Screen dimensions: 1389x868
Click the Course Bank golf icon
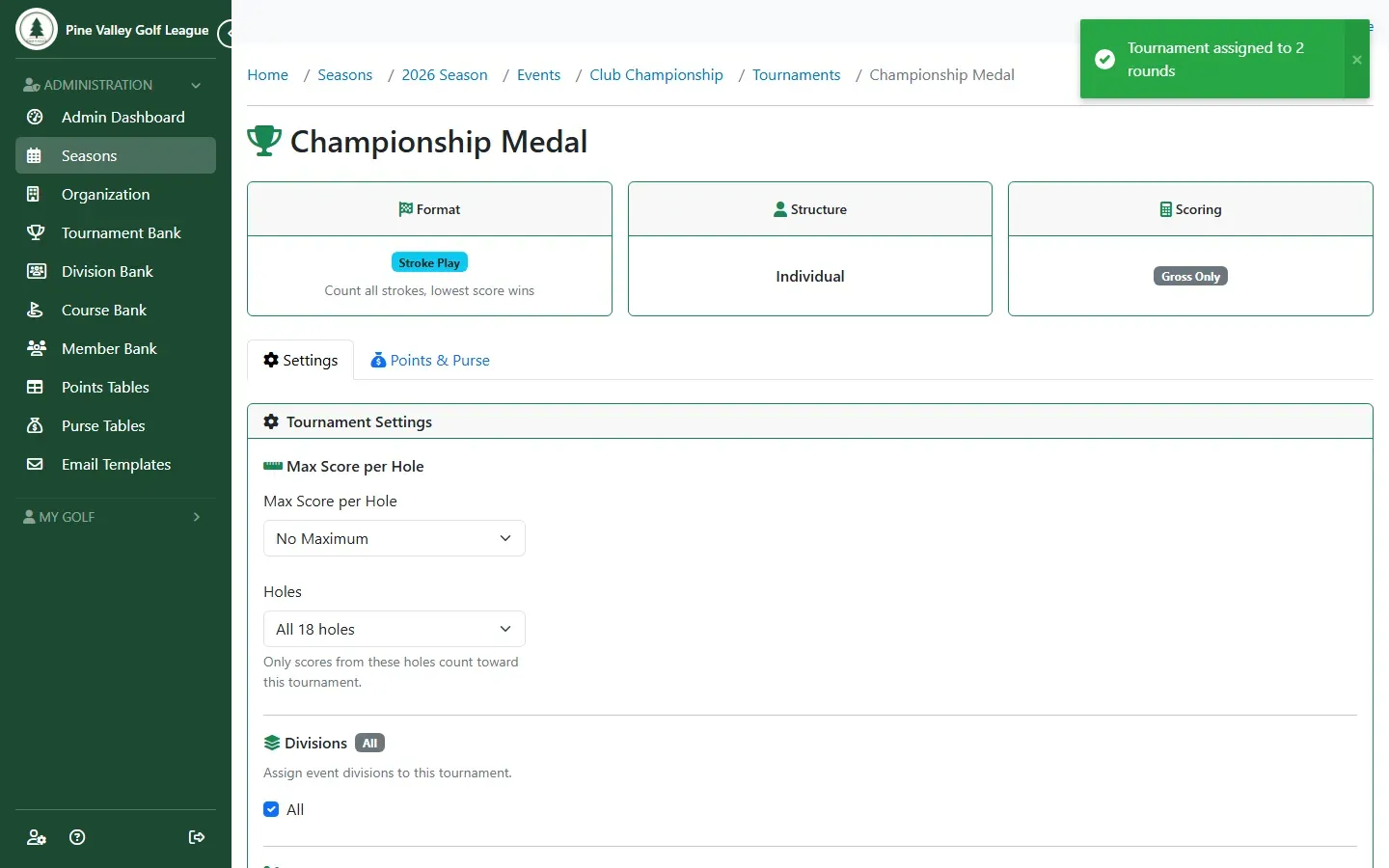tap(36, 310)
